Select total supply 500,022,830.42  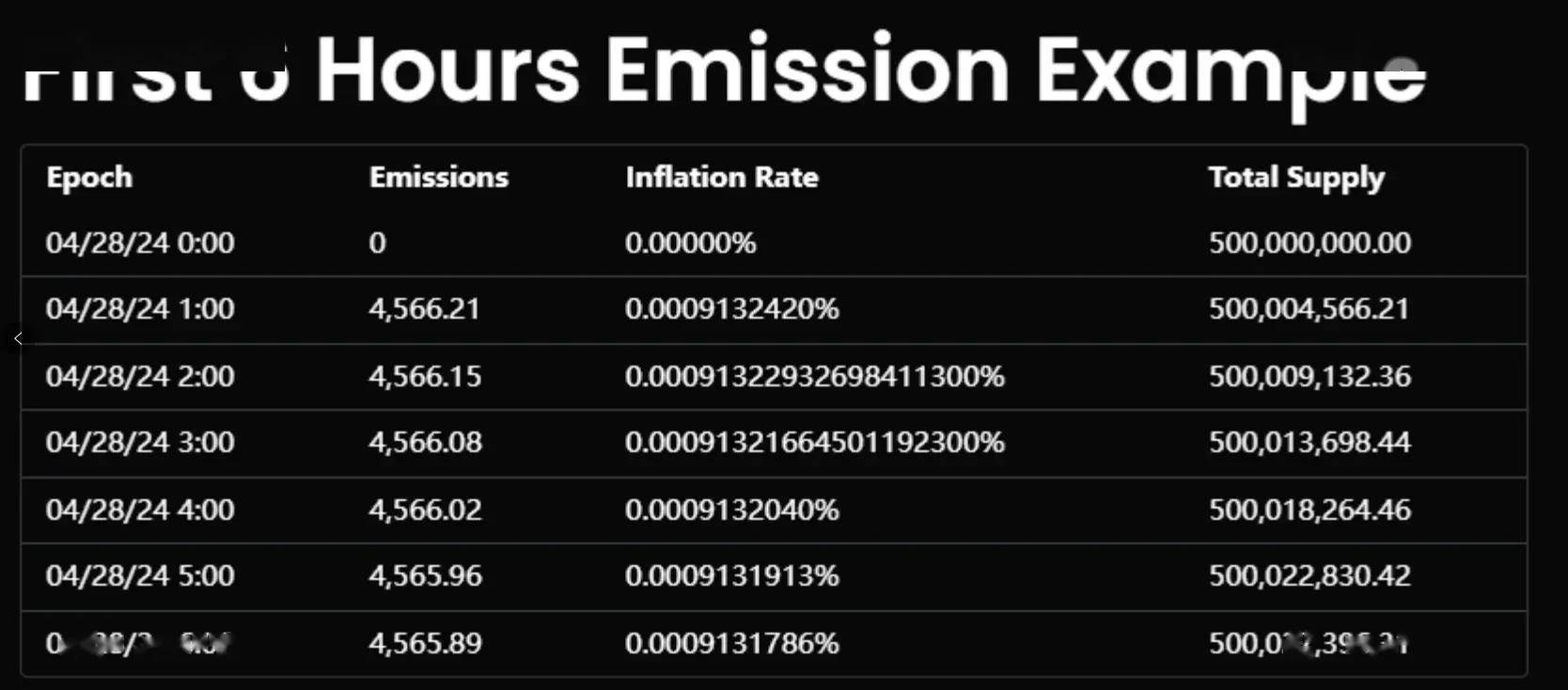coord(1309,575)
